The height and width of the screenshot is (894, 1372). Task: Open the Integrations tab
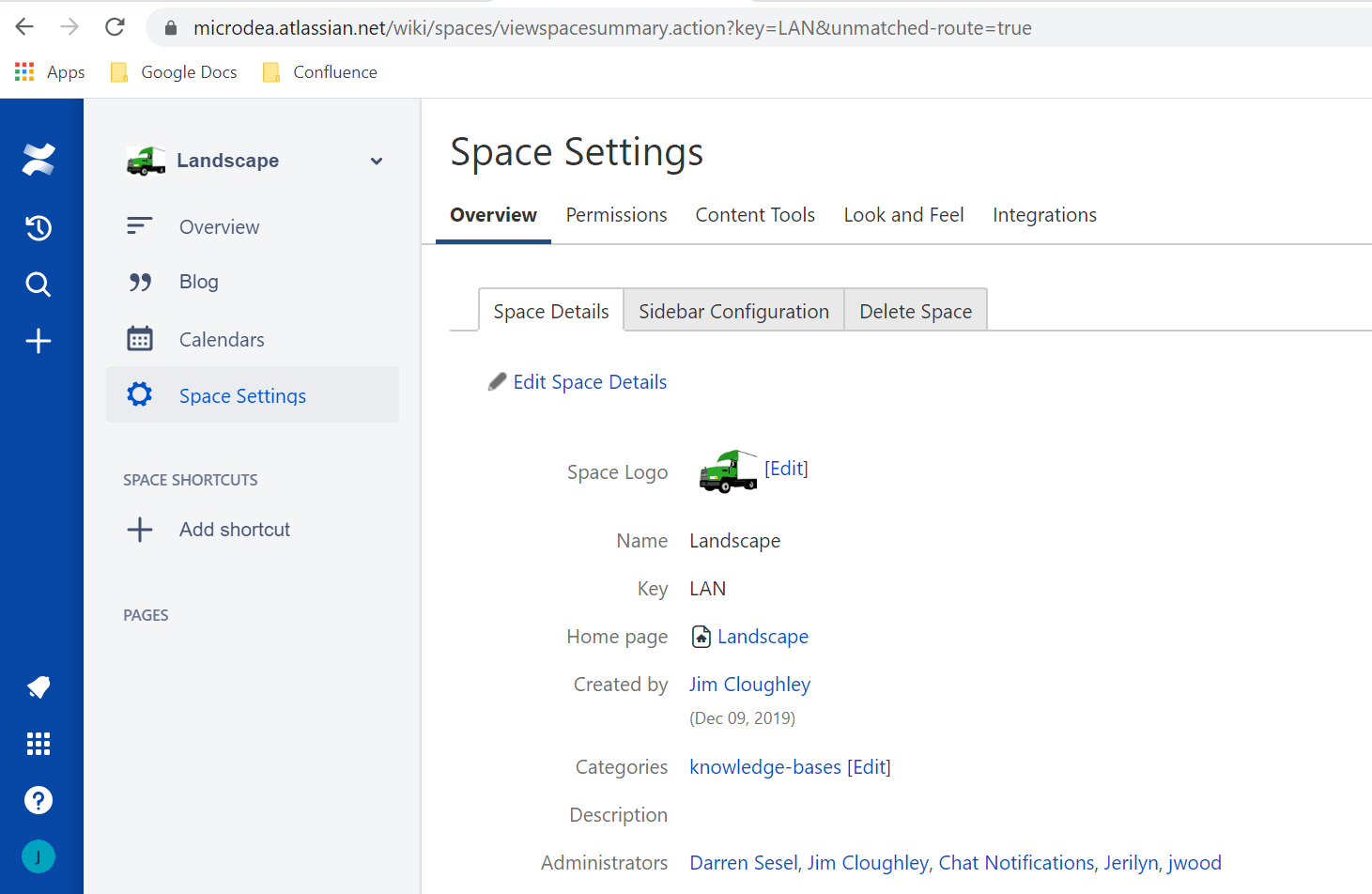pos(1044,215)
